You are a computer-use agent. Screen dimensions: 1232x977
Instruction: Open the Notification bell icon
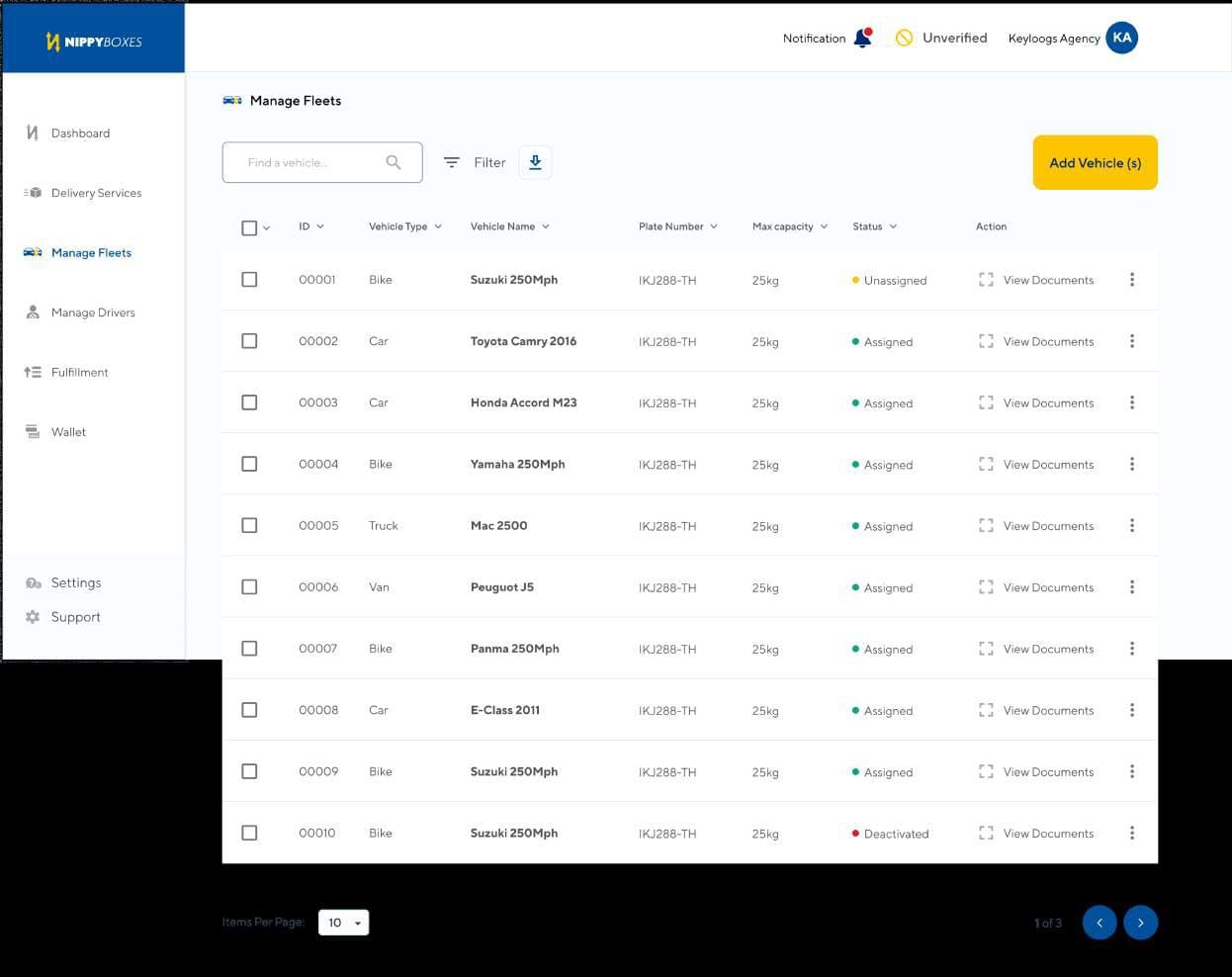(863, 38)
